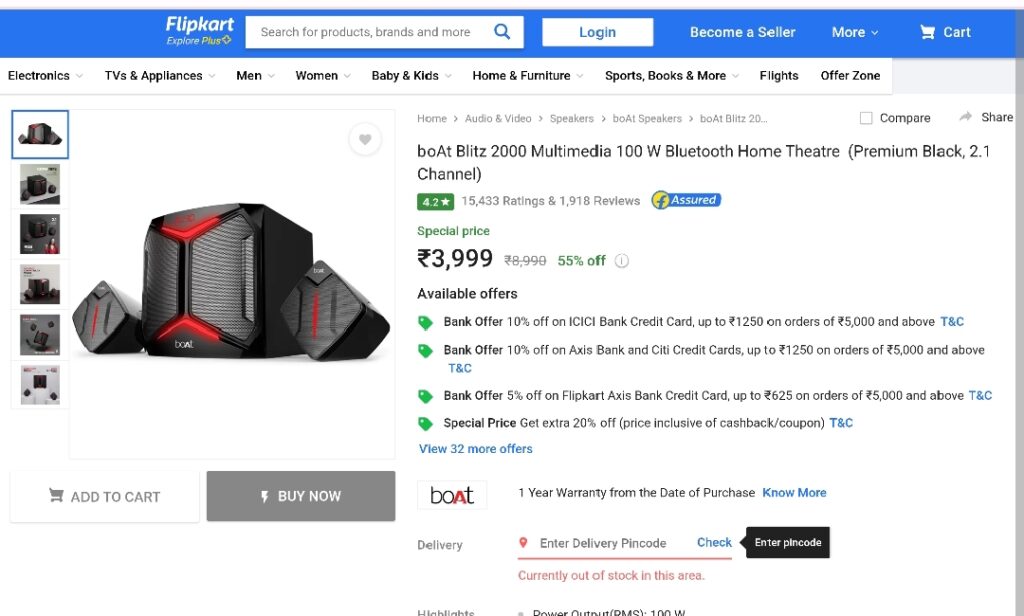This screenshot has height=616, width=1024.
Task: Expand the Electronics category menu
Action: point(45,76)
